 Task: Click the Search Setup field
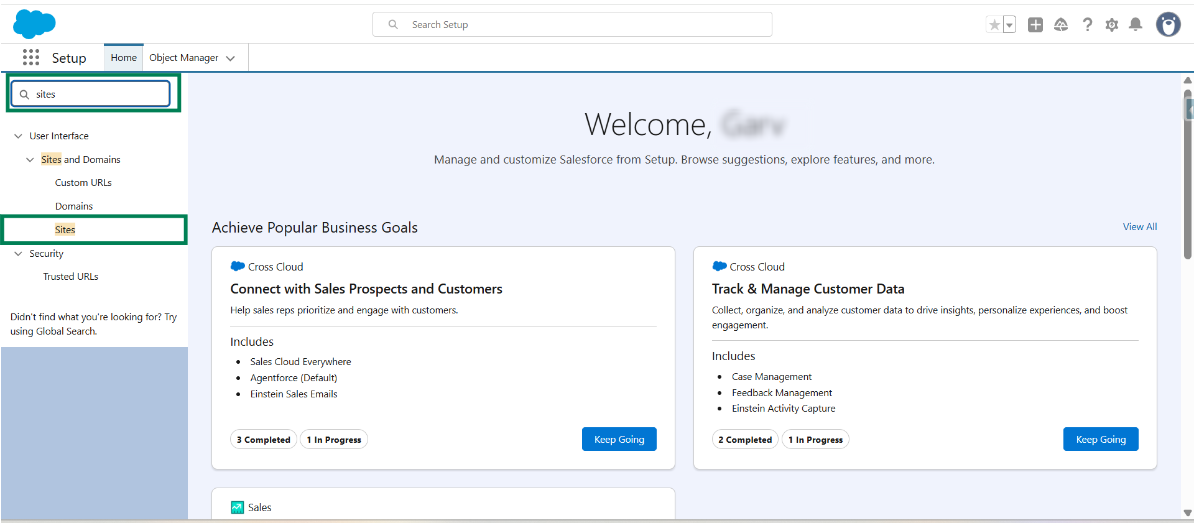click(572, 24)
